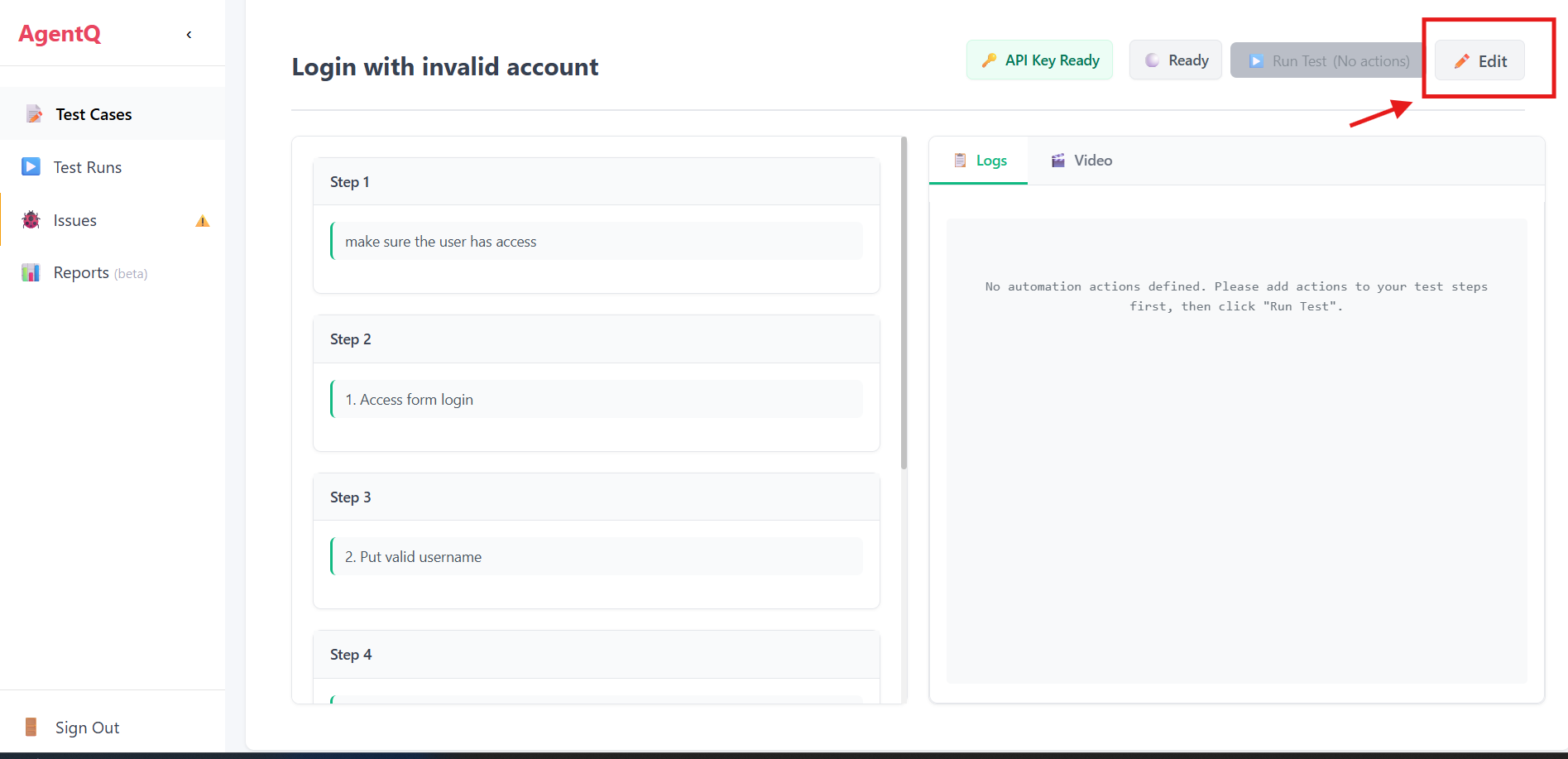This screenshot has width=1568, height=759.
Task: Click the 'Put valid username' step text
Action: (x=413, y=557)
